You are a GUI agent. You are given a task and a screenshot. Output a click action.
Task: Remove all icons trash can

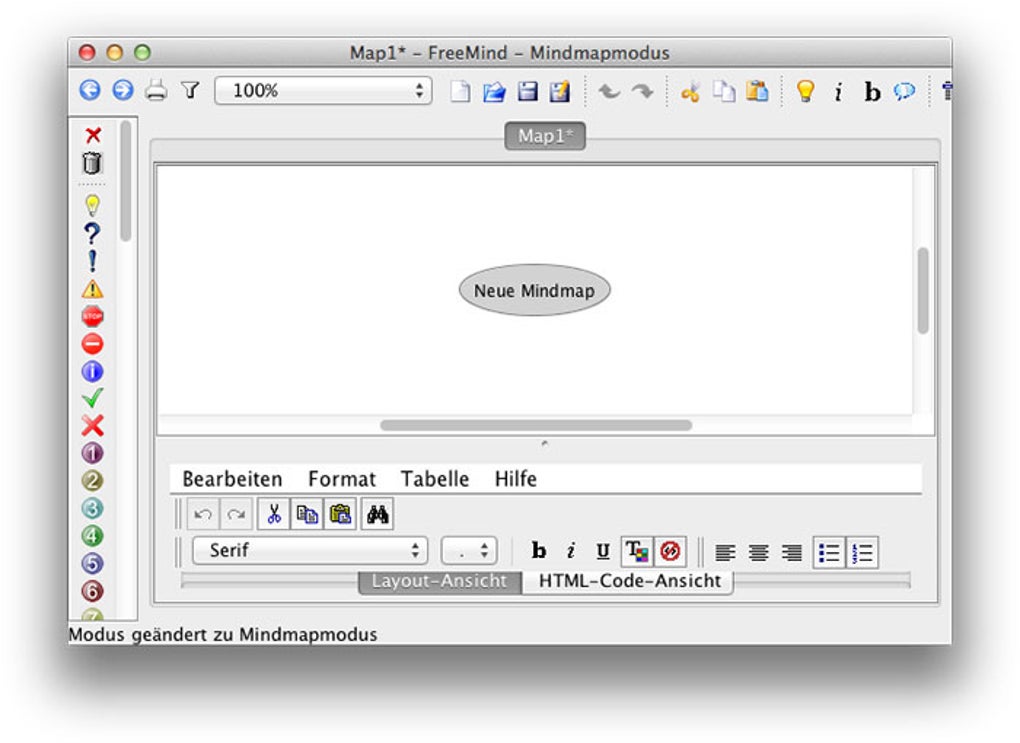point(92,163)
